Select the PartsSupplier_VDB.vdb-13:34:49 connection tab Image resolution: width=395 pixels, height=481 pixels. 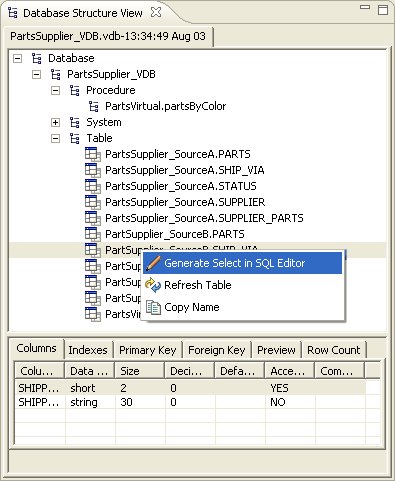click(108, 36)
